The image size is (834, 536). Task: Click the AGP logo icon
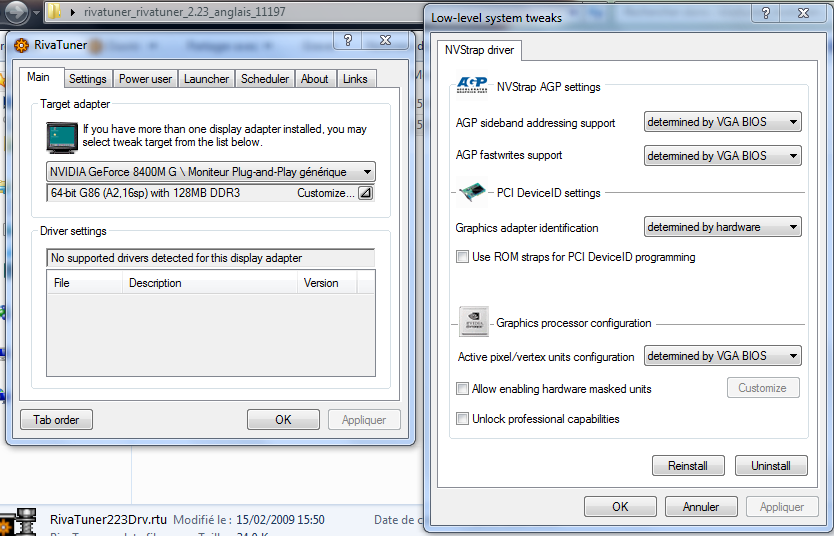[x=471, y=86]
